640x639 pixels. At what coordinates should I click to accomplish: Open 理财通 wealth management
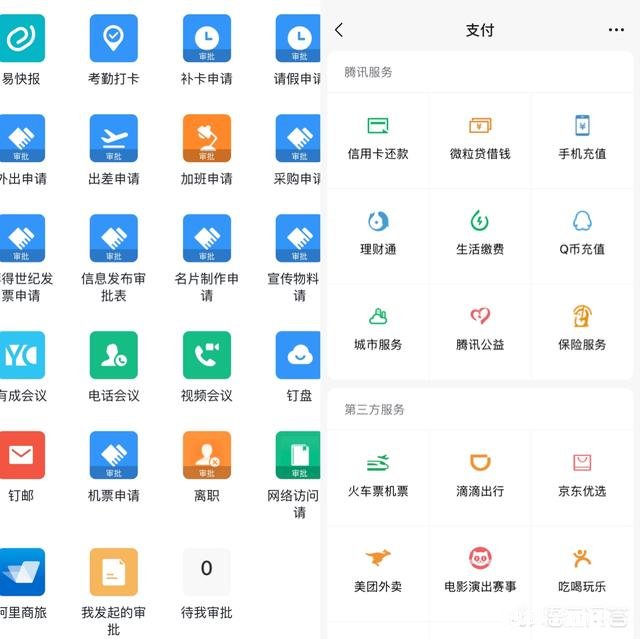378,235
